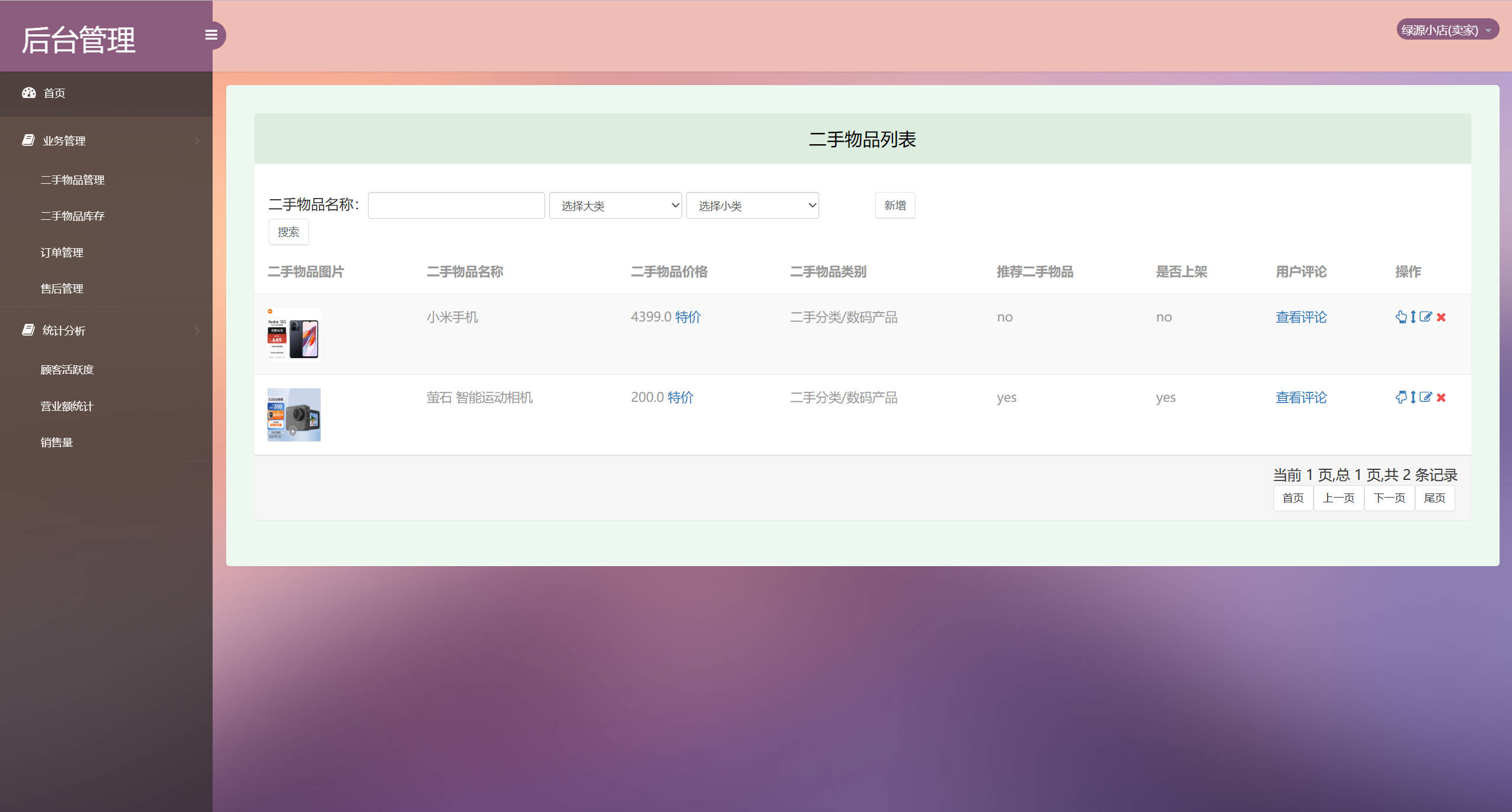1512x812 pixels.
Task: Select 订单管理 from the sidebar
Action: (x=62, y=252)
